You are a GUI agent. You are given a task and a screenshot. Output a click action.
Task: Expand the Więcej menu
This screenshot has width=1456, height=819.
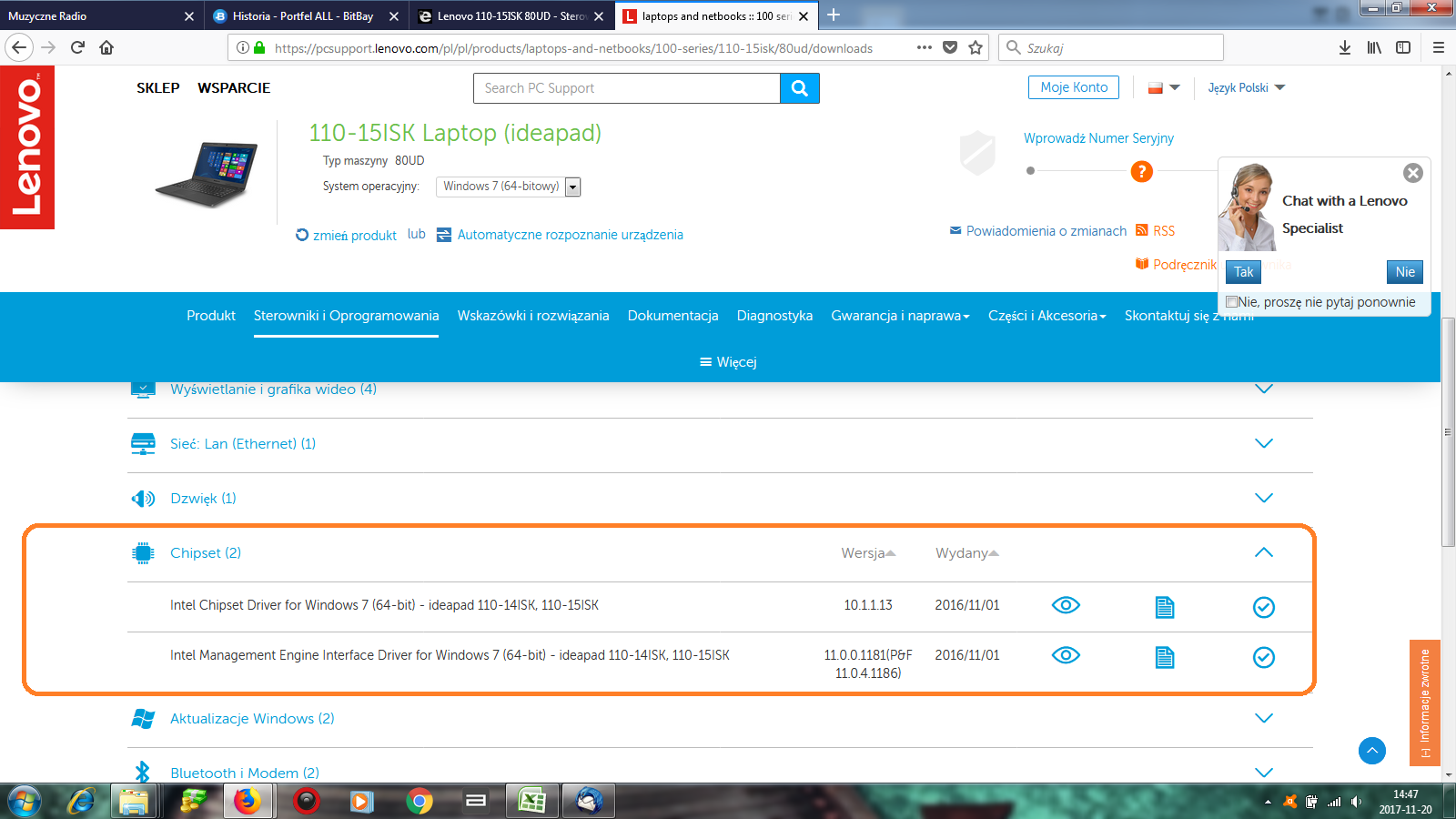pyautogui.click(x=728, y=362)
